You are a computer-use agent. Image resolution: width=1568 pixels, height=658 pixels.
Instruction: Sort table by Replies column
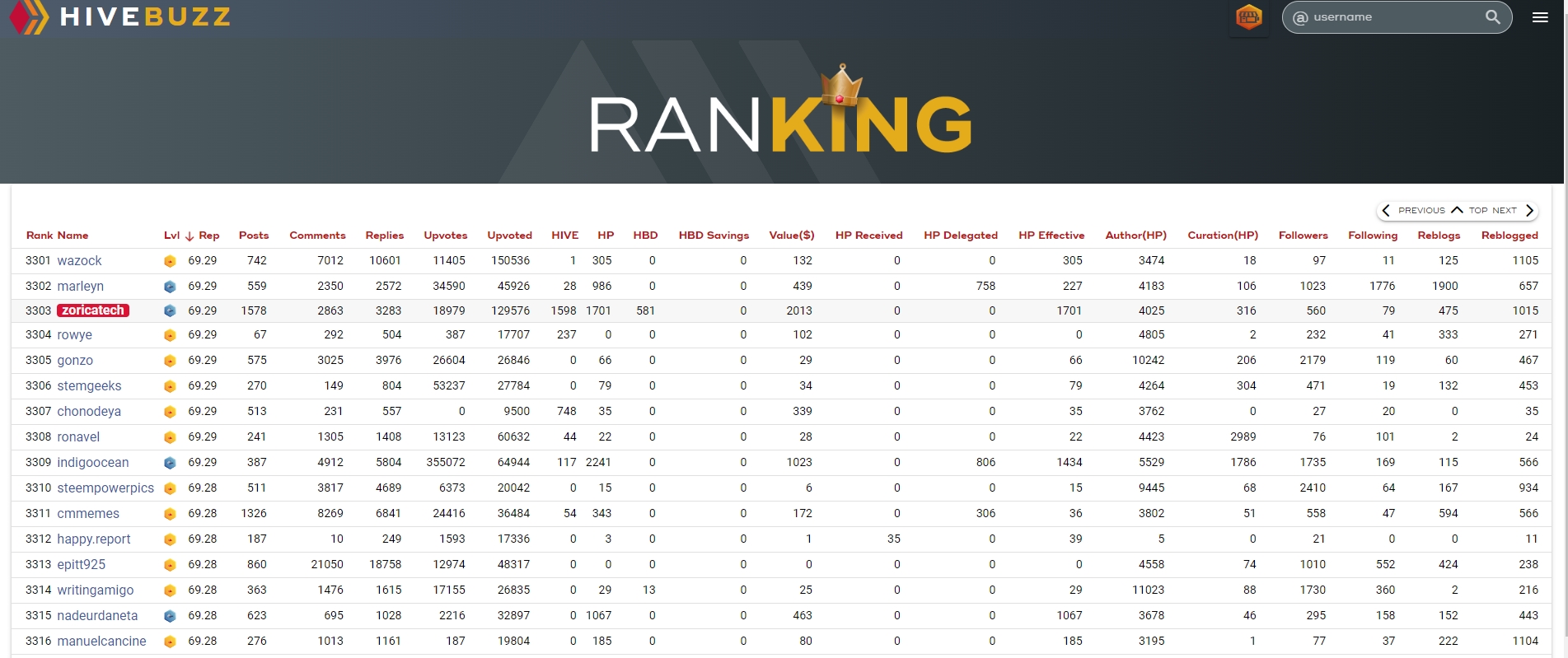(385, 236)
